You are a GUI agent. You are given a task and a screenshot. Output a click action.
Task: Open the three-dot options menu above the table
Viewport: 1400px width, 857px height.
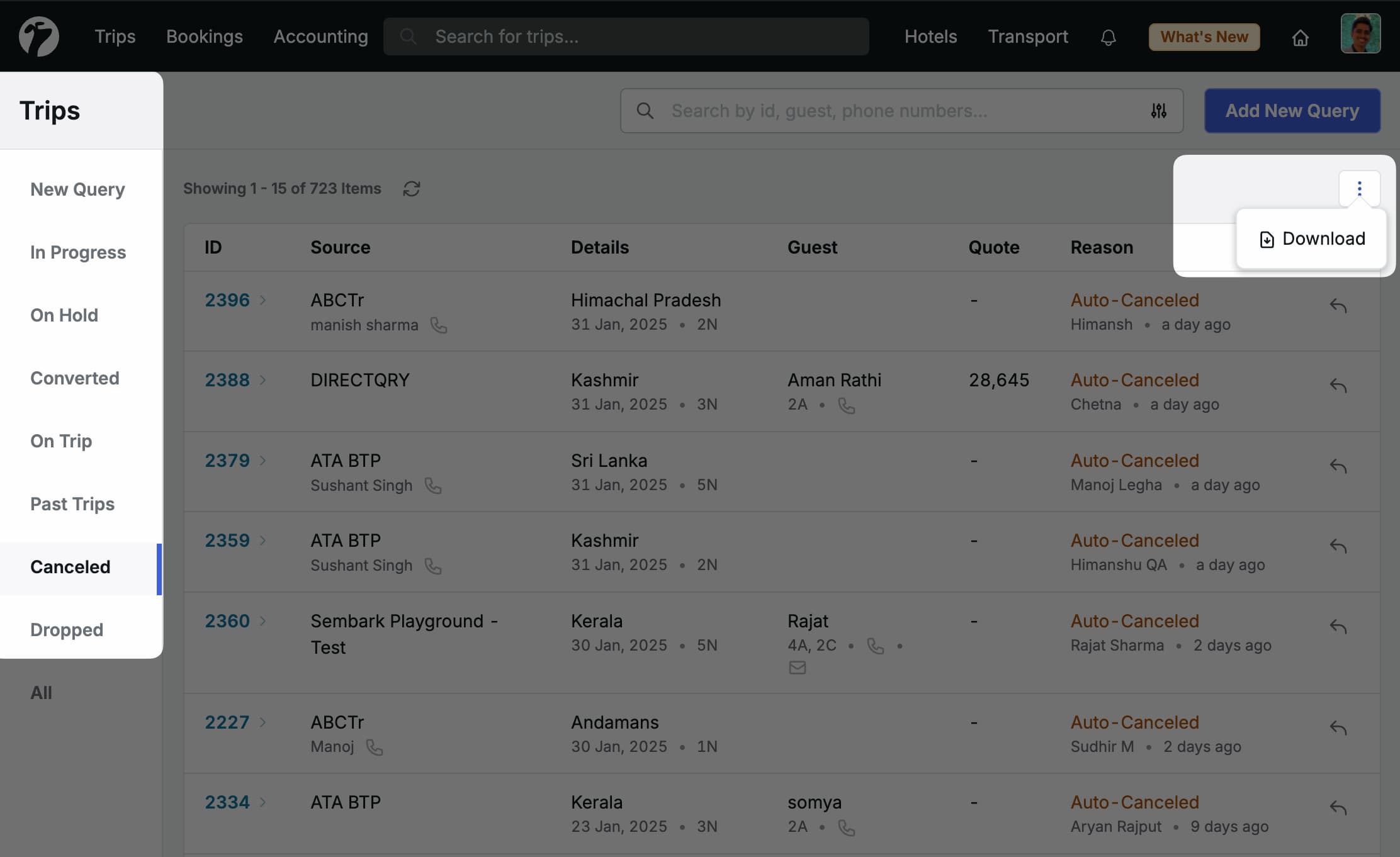click(x=1359, y=188)
